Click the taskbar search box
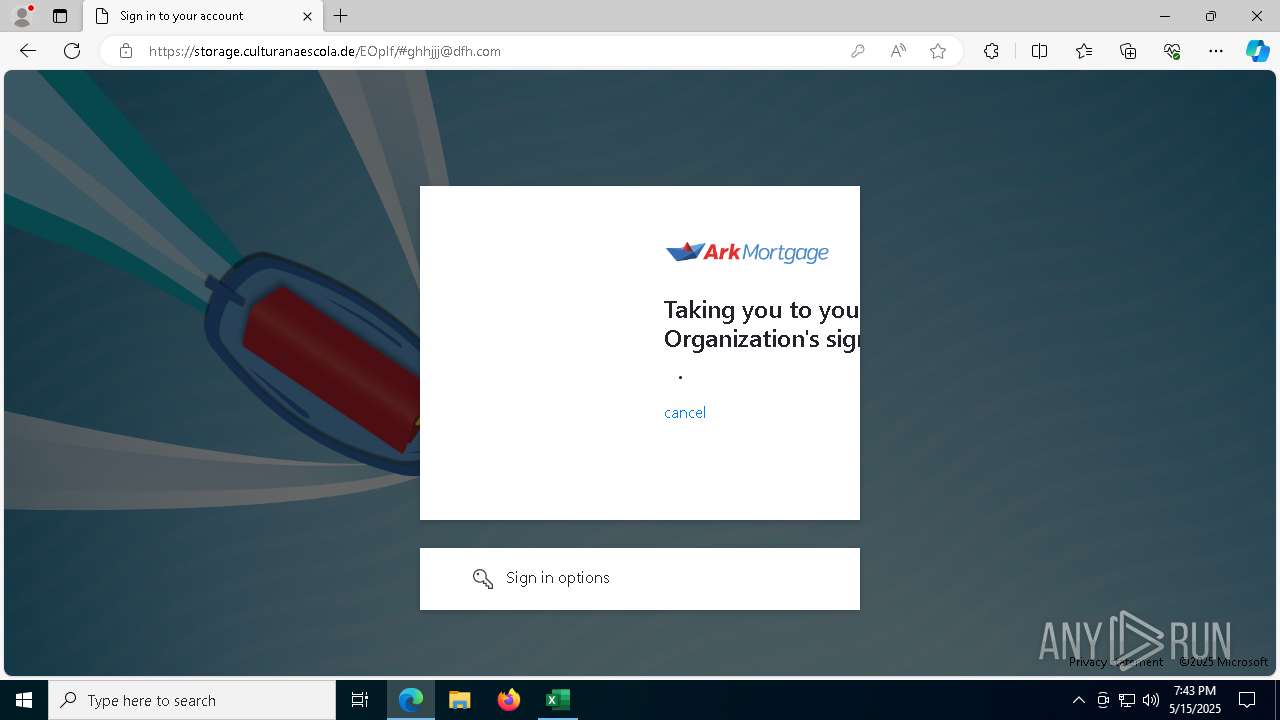This screenshot has height=720, width=1280. (x=192, y=700)
